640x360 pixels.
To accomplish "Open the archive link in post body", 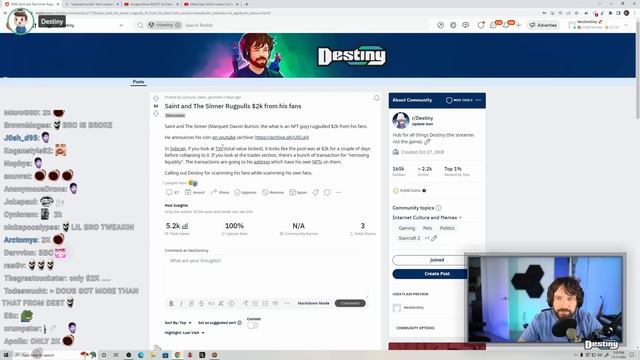I will coord(282,138).
